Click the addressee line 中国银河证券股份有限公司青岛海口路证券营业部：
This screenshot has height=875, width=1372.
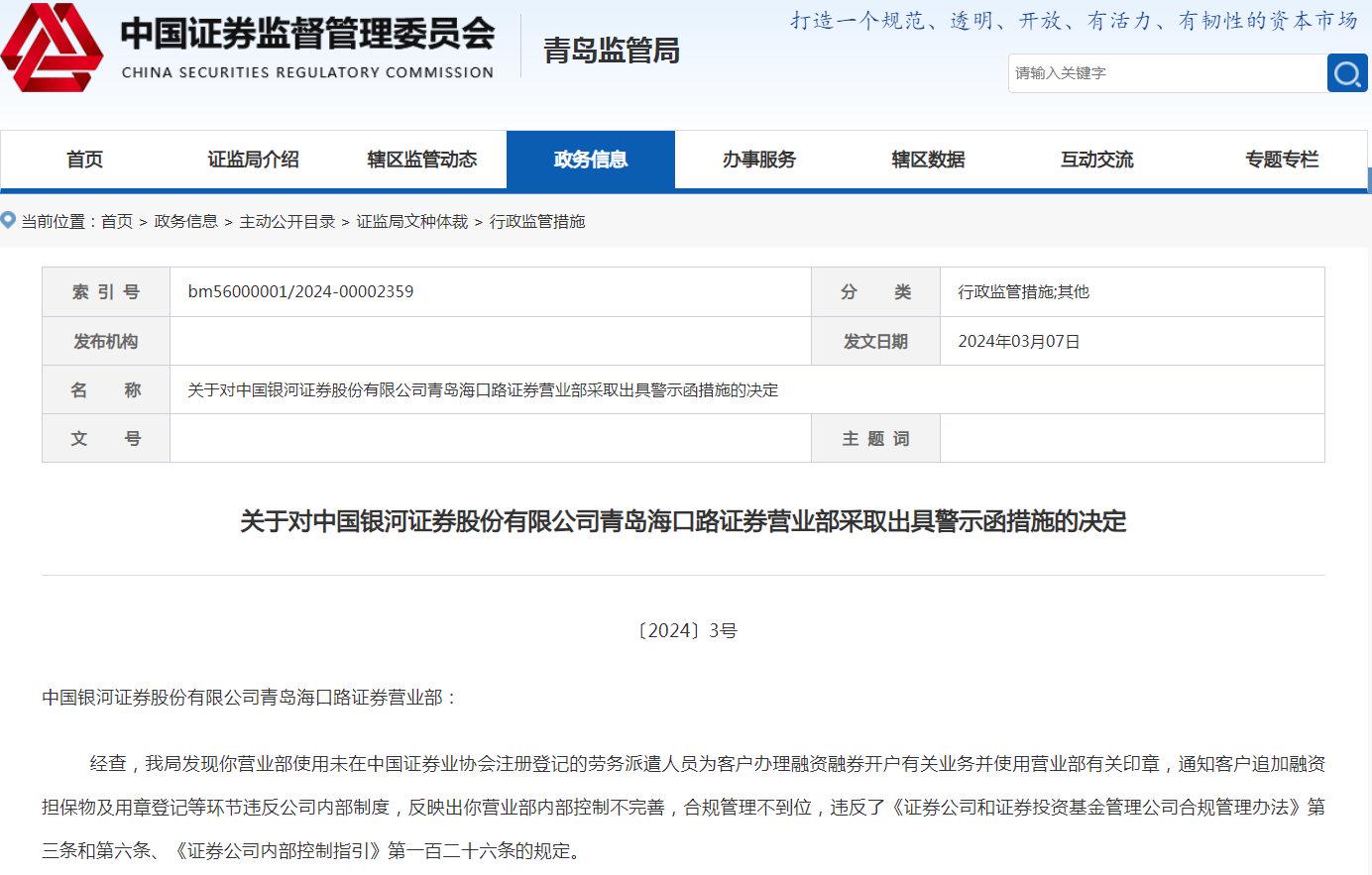(x=250, y=698)
